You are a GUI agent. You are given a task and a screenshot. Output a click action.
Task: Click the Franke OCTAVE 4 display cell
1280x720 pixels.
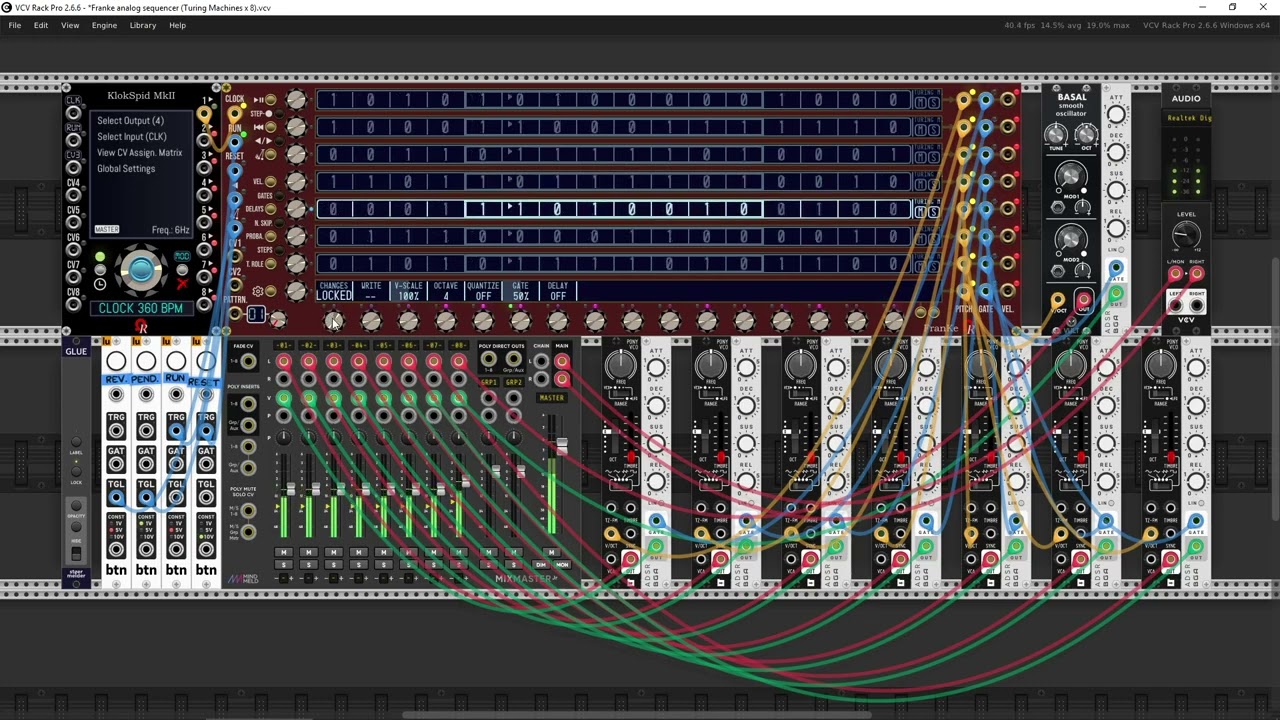click(446, 291)
